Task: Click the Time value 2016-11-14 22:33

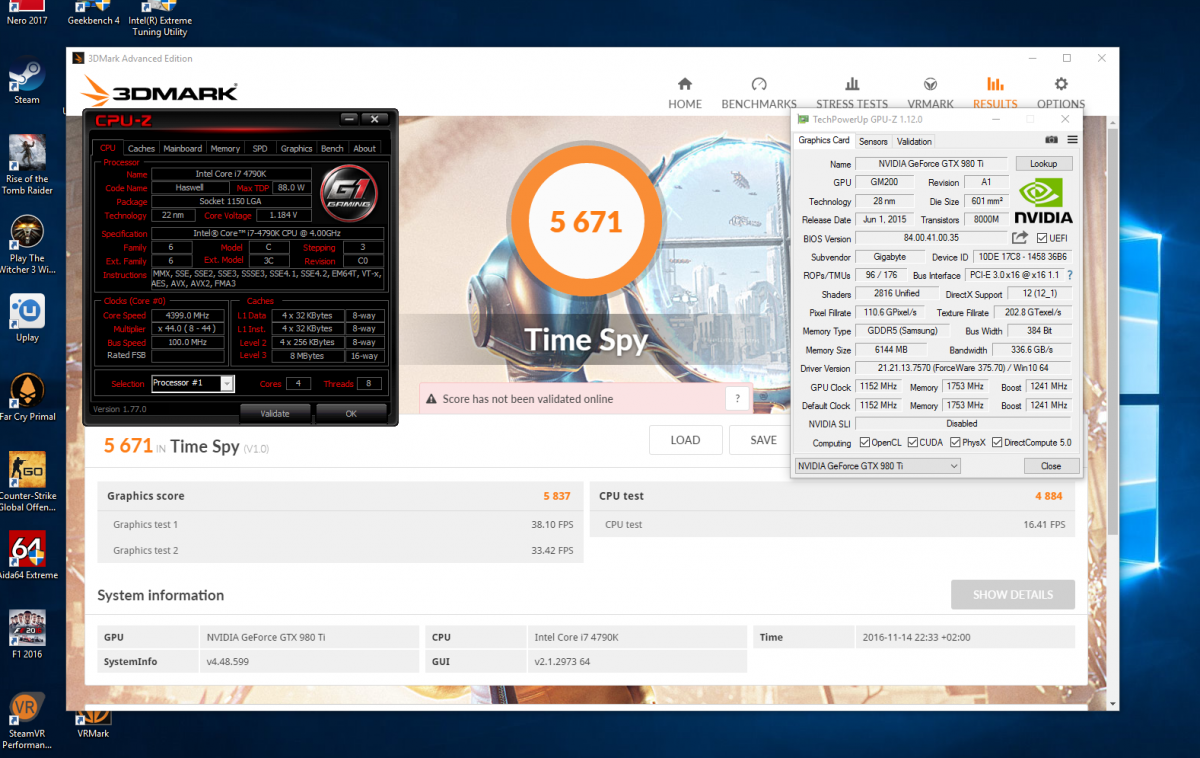Action: click(915, 637)
